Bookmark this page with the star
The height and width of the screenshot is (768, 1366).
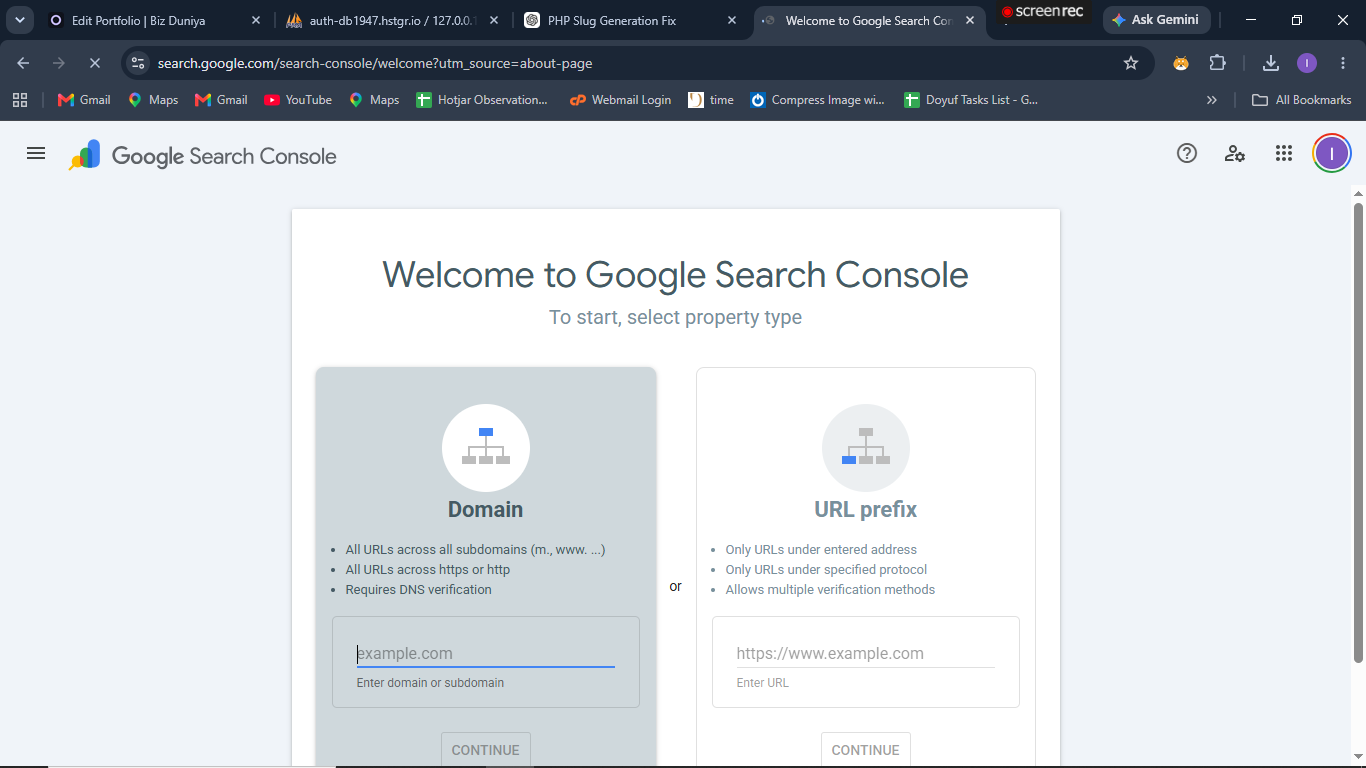(x=1131, y=63)
